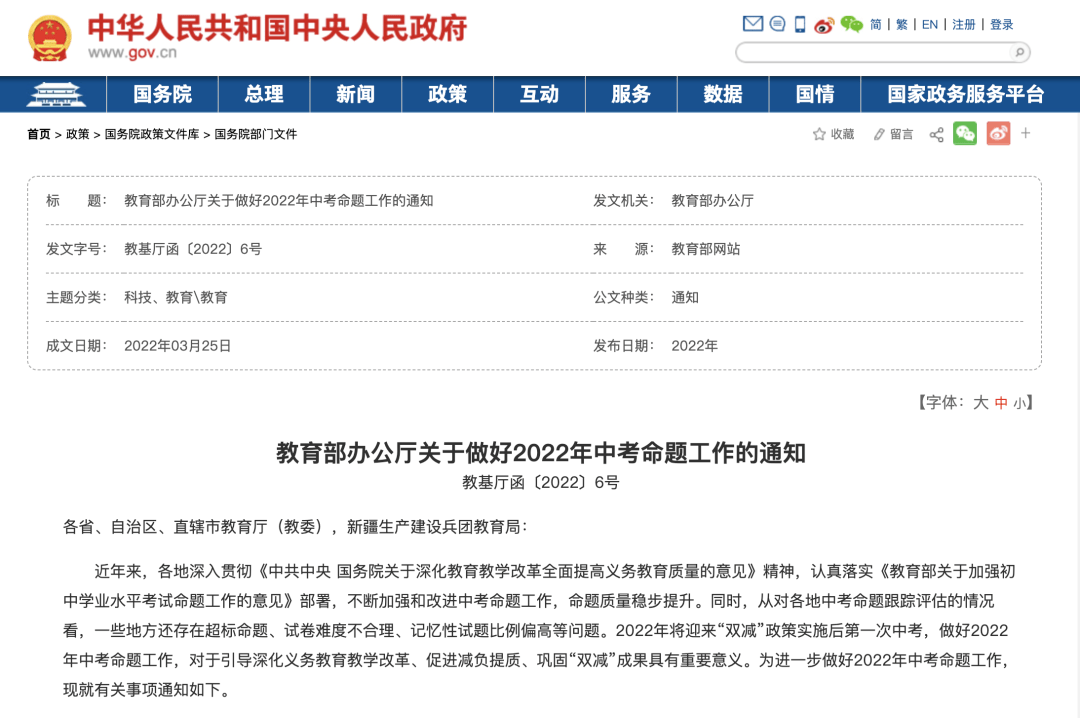1080x718 pixels.
Task: Open 国家政务服务平台 nav item
Action: (x=966, y=94)
